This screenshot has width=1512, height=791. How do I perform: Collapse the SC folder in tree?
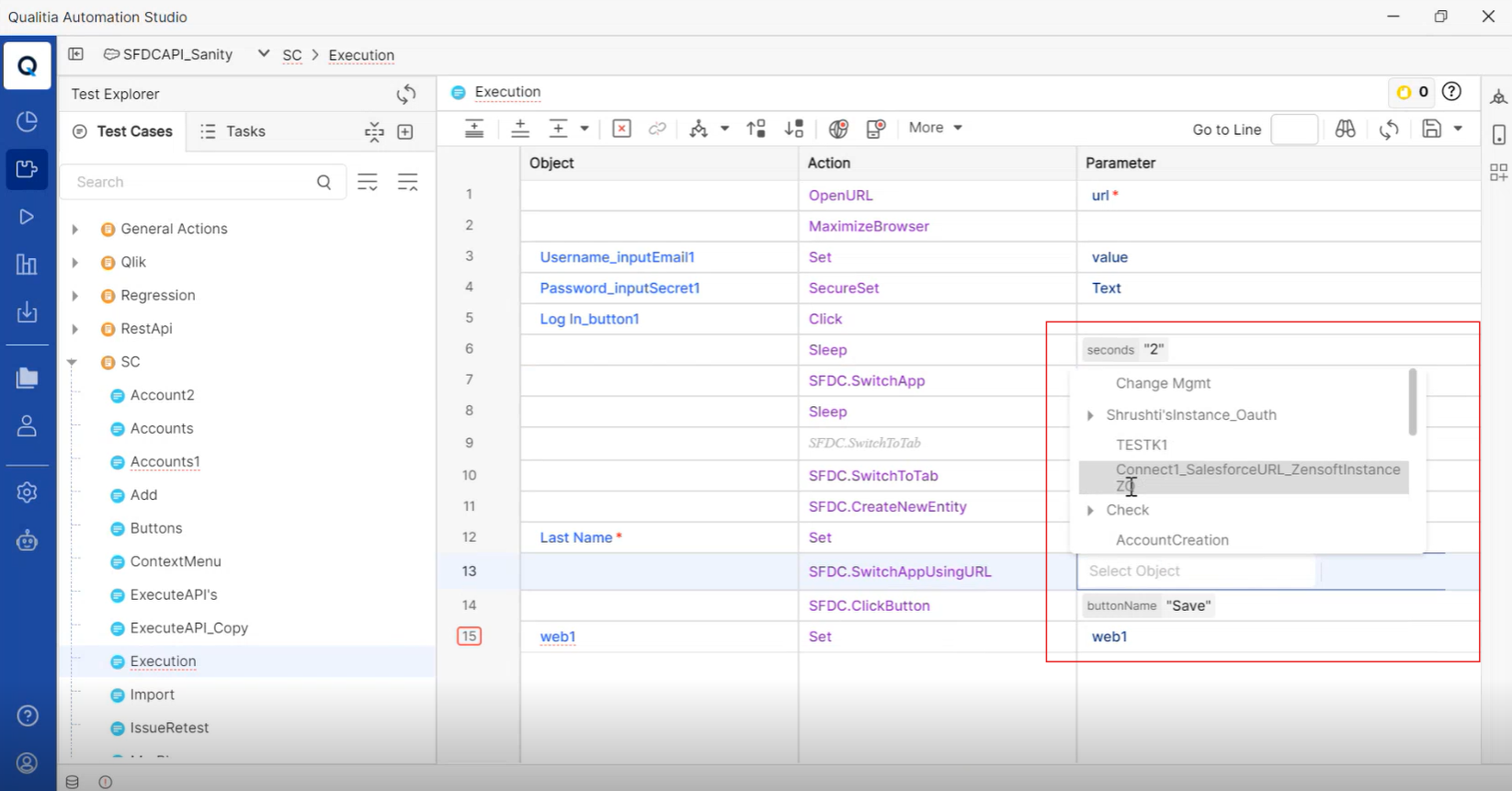73,362
